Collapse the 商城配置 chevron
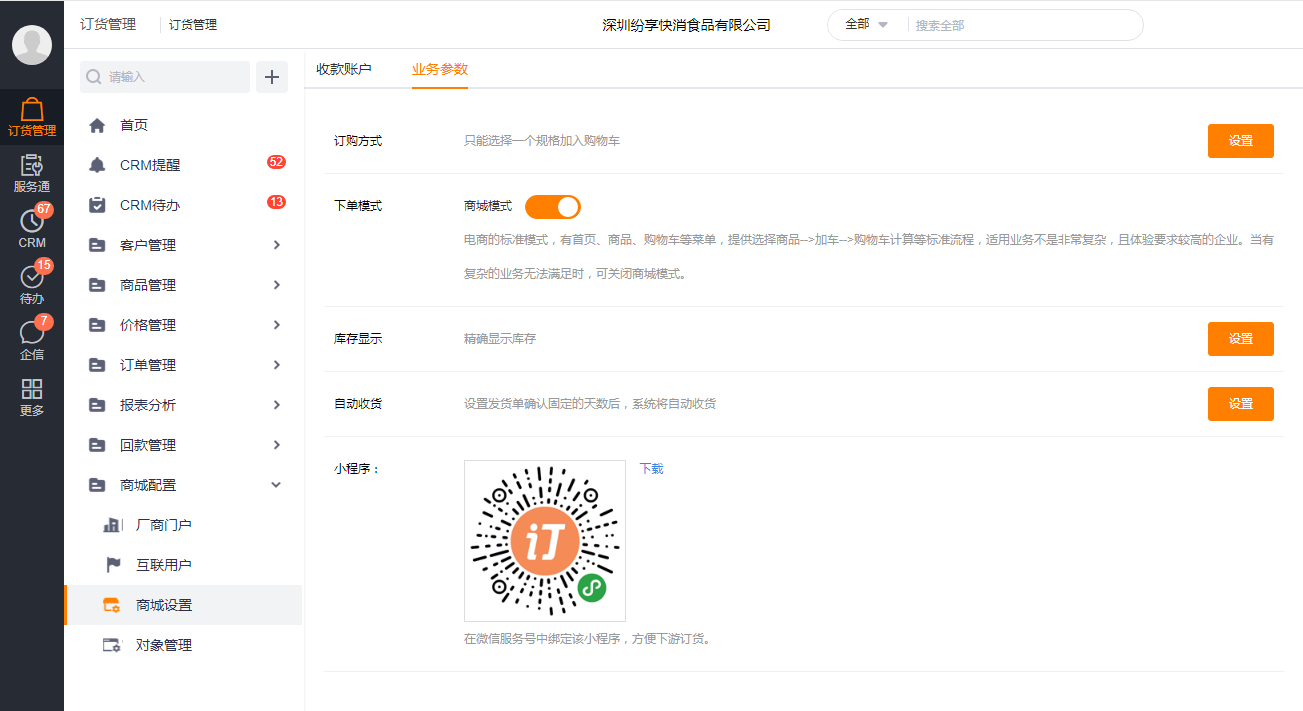1303x711 pixels. click(x=277, y=485)
